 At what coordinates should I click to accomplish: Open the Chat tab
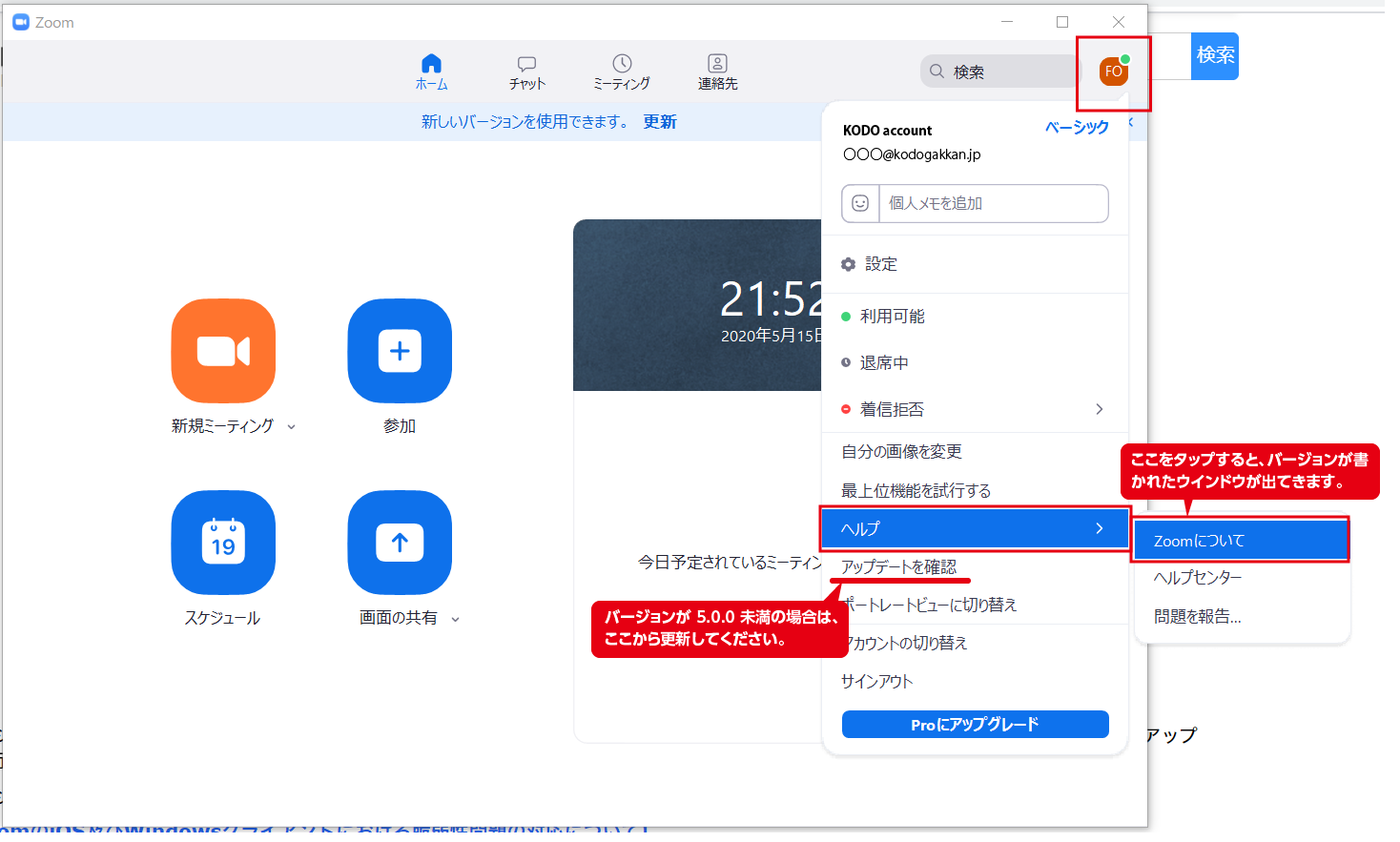pyautogui.click(x=527, y=72)
